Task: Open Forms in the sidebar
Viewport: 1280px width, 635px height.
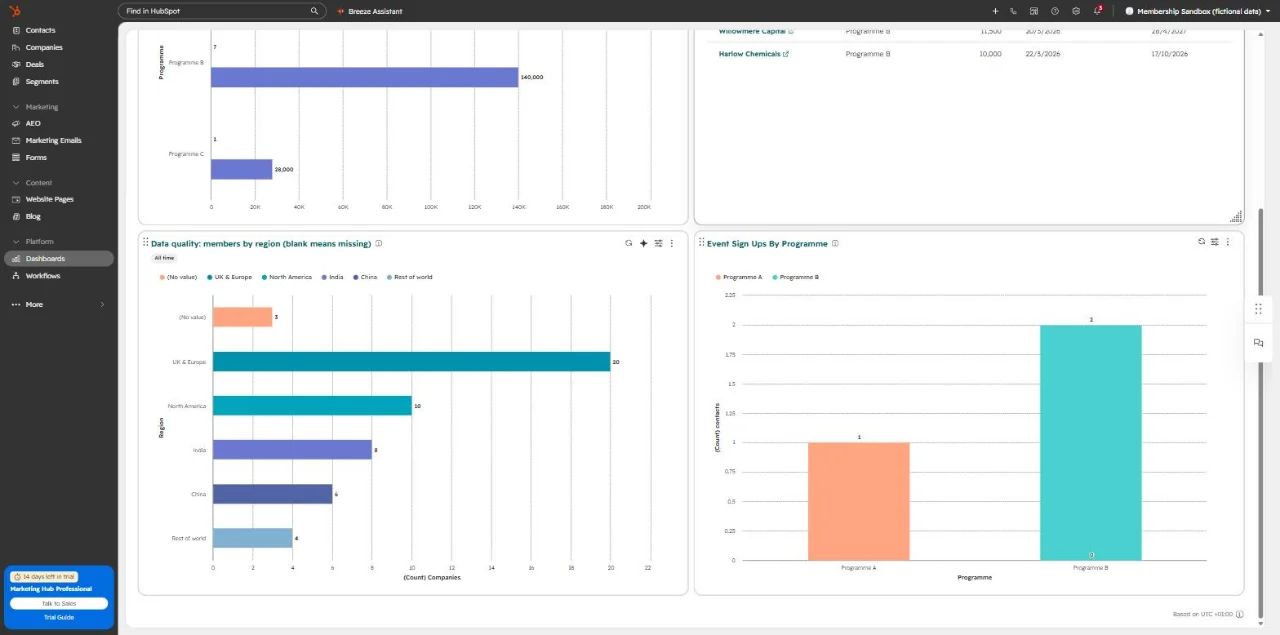Action: 36,157
